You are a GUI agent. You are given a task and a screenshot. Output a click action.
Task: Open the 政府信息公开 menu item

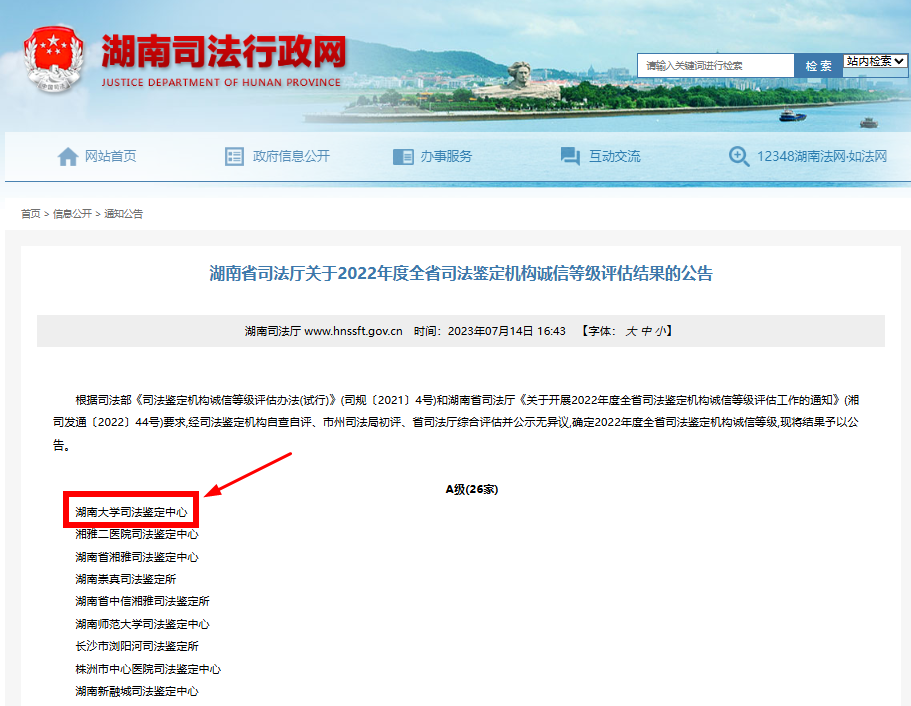[291, 156]
